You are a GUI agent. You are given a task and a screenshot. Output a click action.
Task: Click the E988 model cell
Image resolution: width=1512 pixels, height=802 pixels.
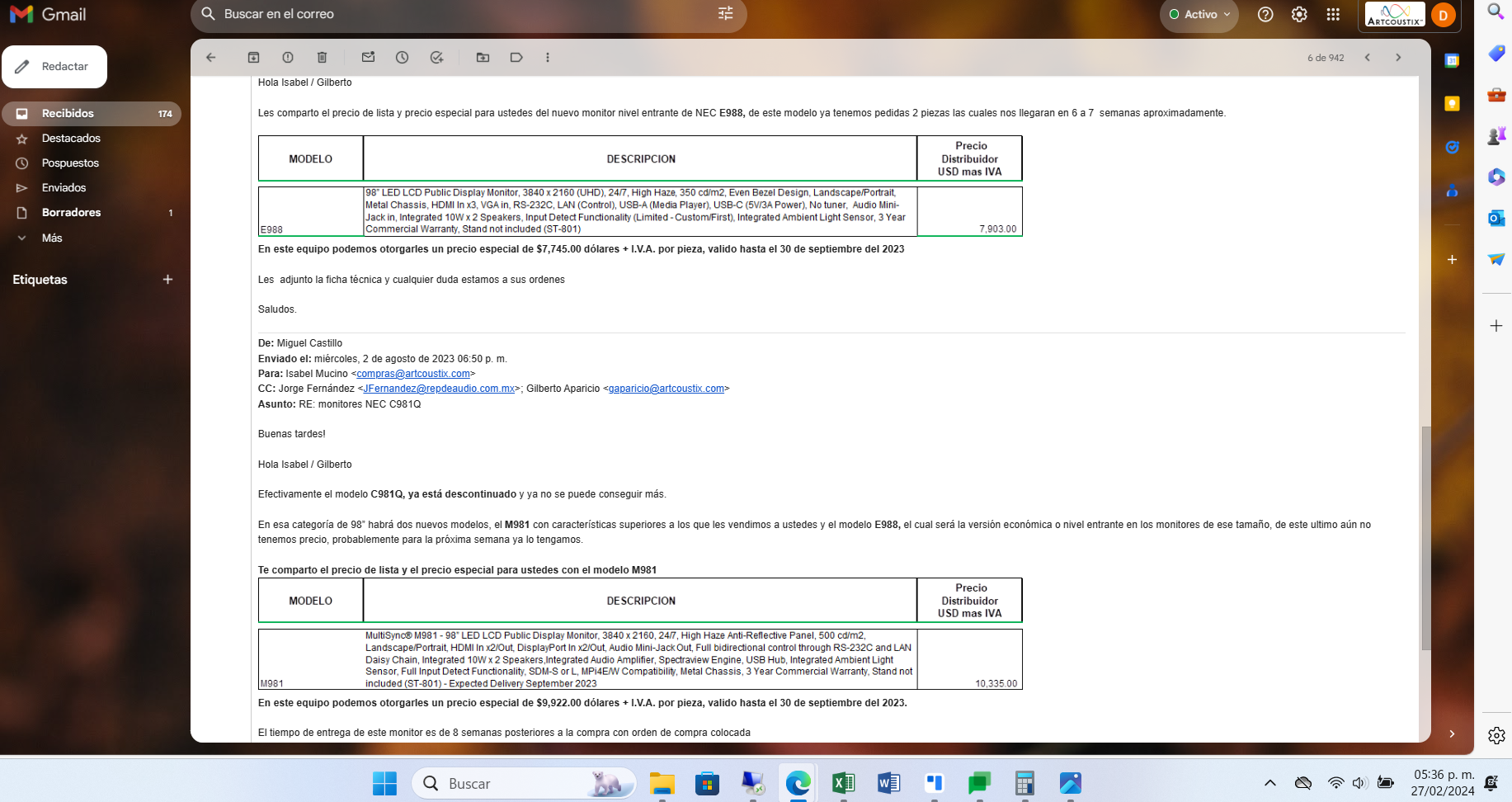pos(311,211)
